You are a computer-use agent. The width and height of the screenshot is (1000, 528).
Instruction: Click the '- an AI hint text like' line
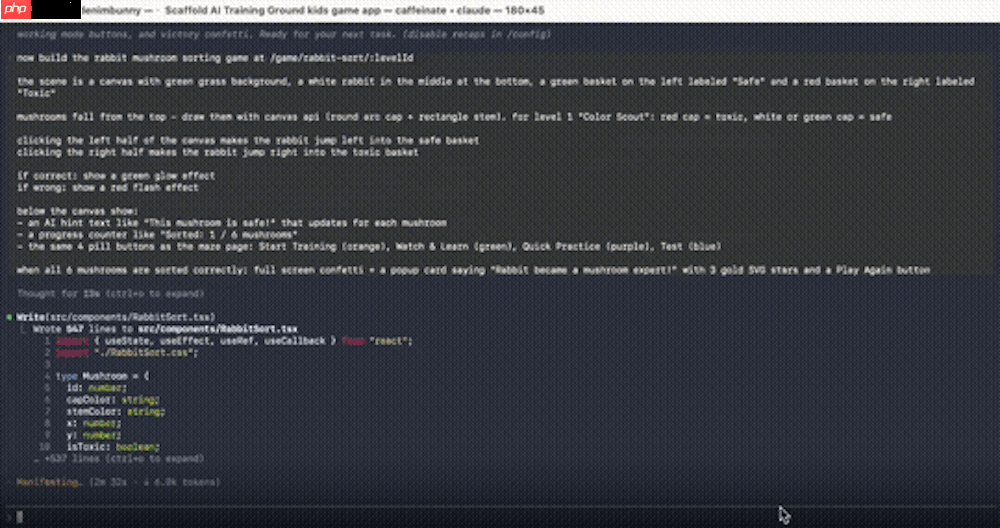point(232,223)
